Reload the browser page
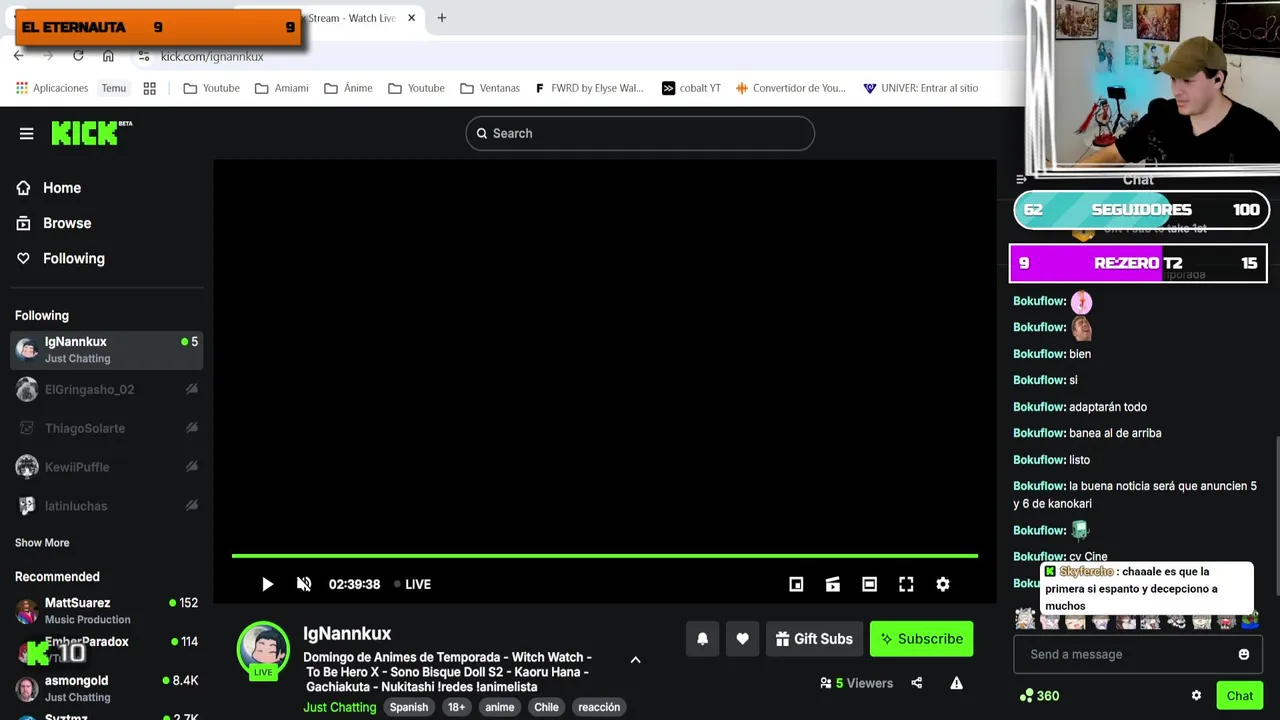 (x=78, y=56)
